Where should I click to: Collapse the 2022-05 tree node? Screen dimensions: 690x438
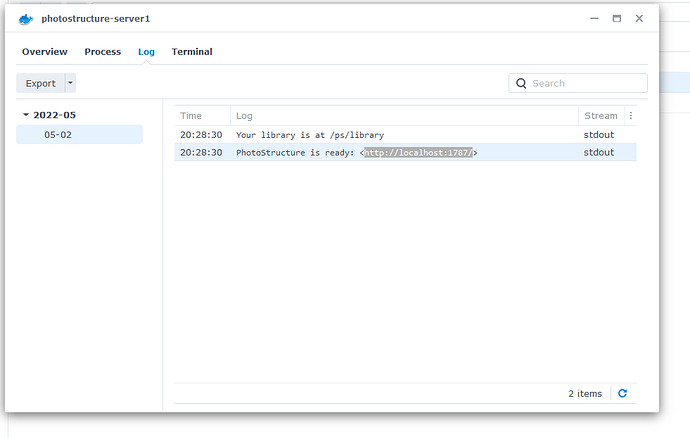[26, 115]
